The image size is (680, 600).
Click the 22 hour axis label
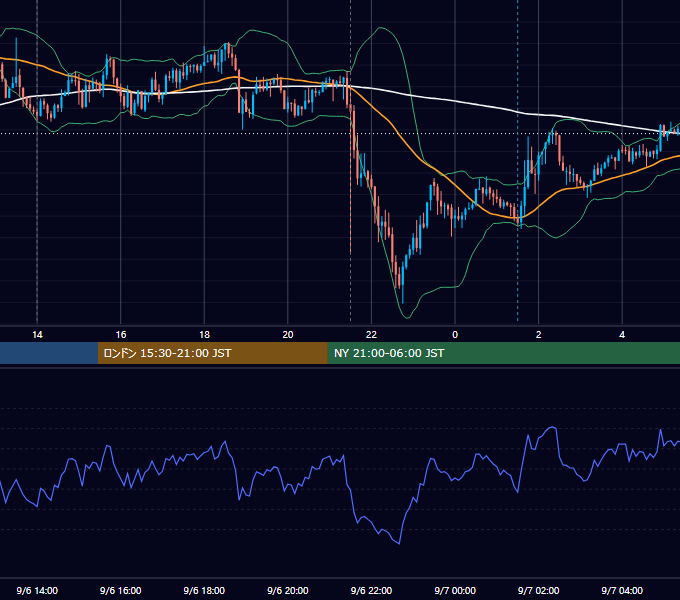[x=371, y=335]
